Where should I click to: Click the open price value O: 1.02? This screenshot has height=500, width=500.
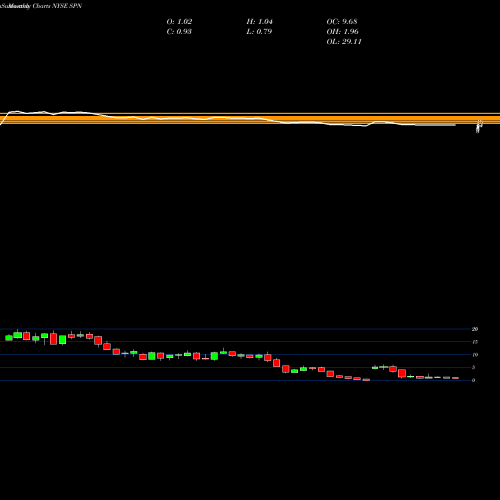pos(179,22)
